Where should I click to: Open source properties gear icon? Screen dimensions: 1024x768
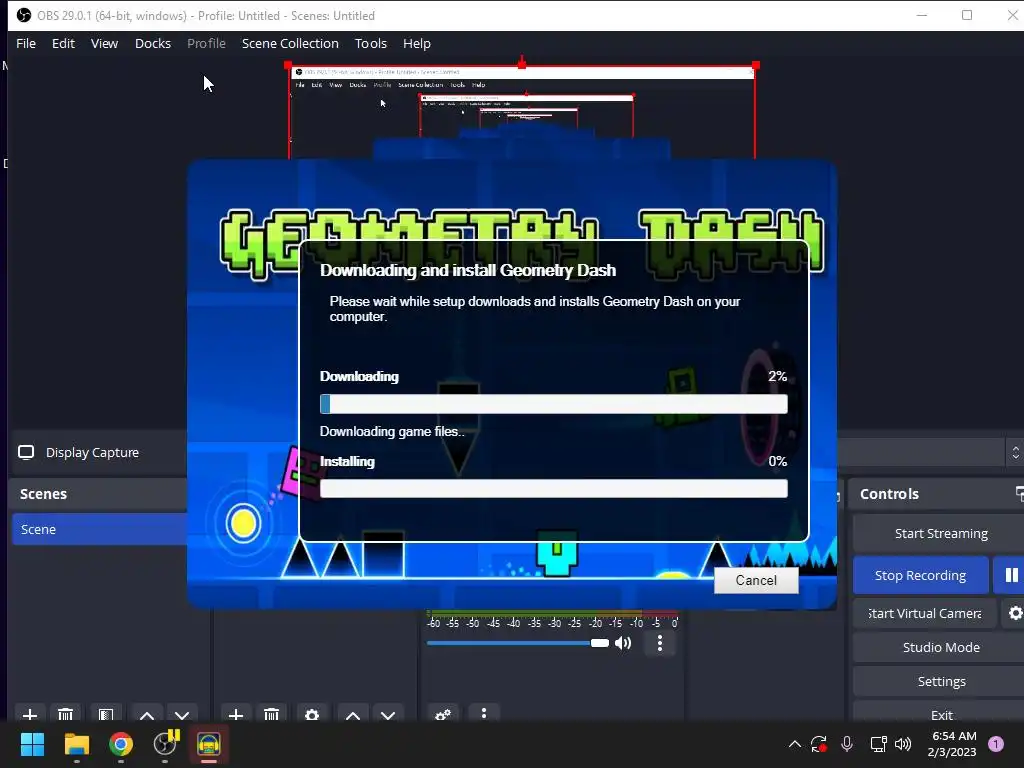coord(312,714)
